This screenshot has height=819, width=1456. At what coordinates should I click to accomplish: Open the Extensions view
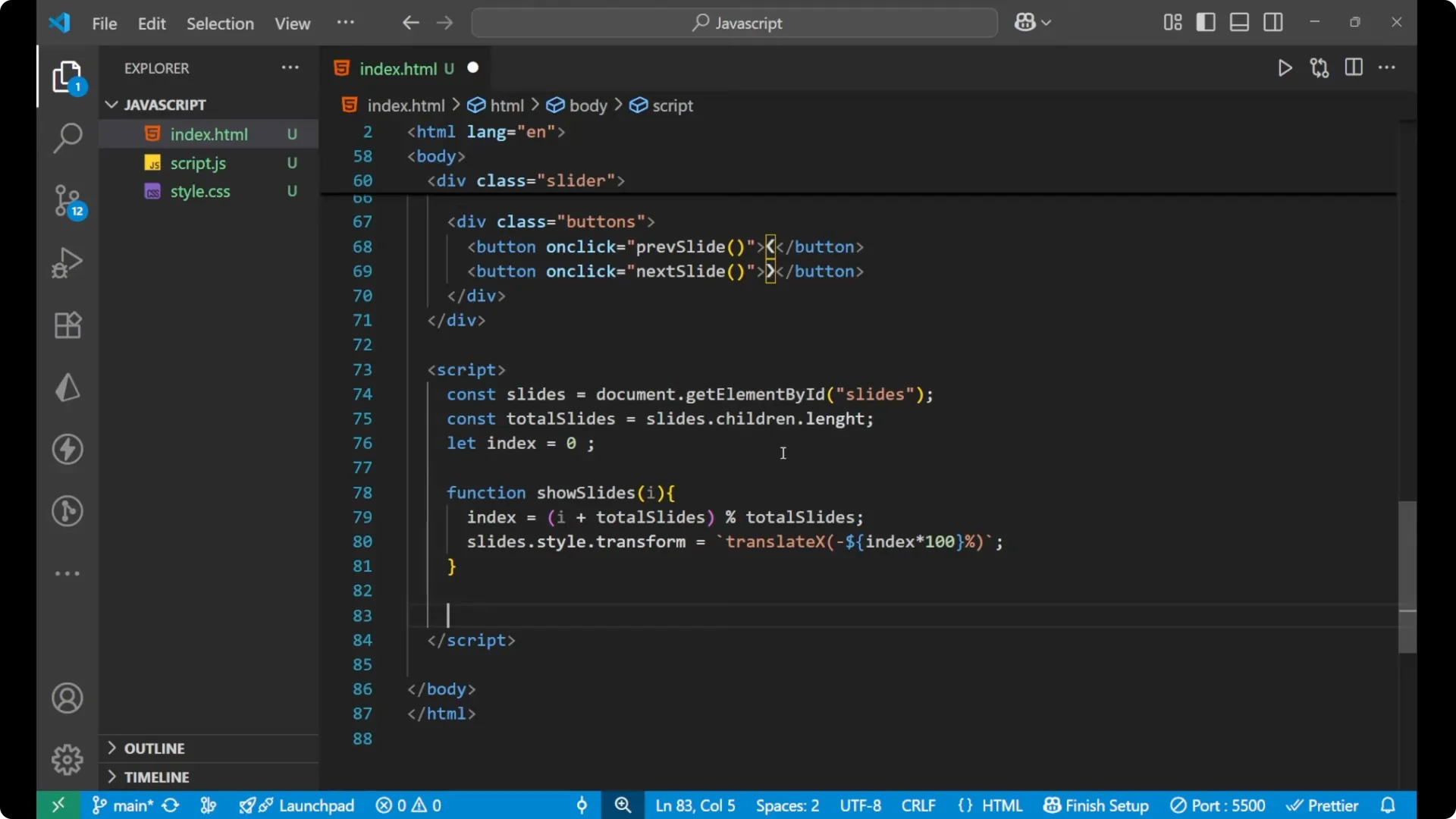pos(67,325)
